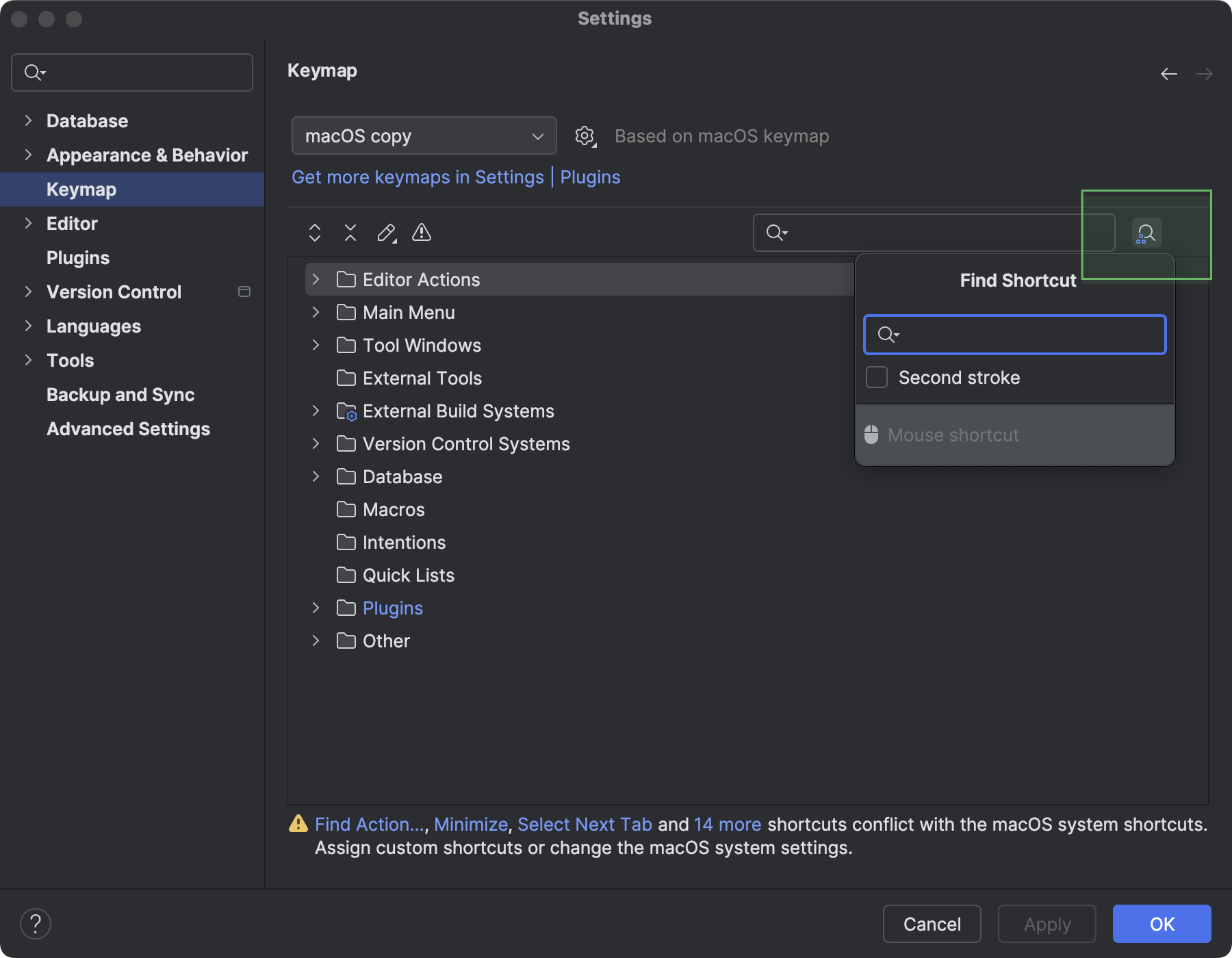Expand the Editor Actions folder
The width and height of the screenshot is (1232, 958).
[316, 279]
